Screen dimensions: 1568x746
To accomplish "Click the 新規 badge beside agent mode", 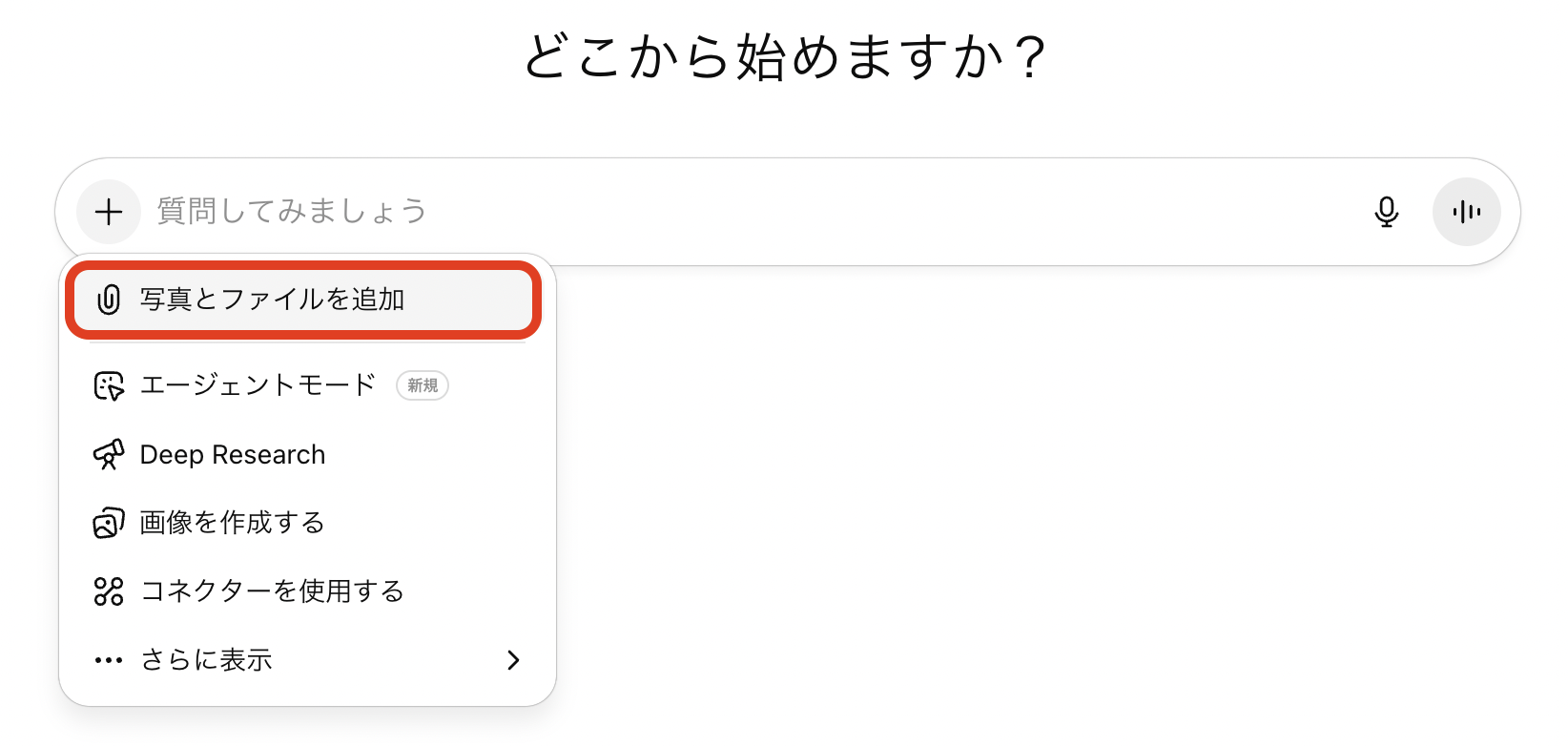I will tap(423, 385).
